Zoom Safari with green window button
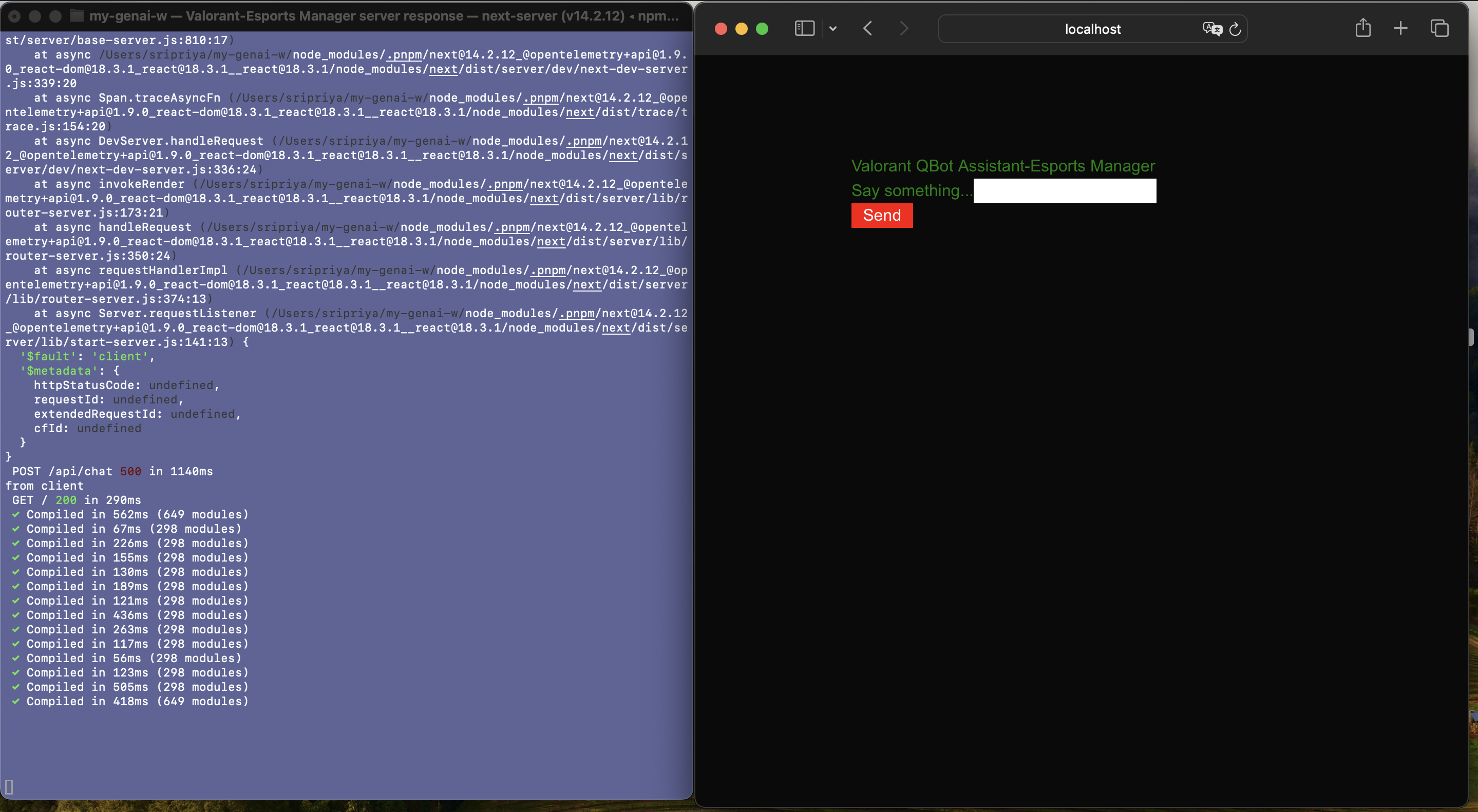1478x812 pixels. [762, 29]
